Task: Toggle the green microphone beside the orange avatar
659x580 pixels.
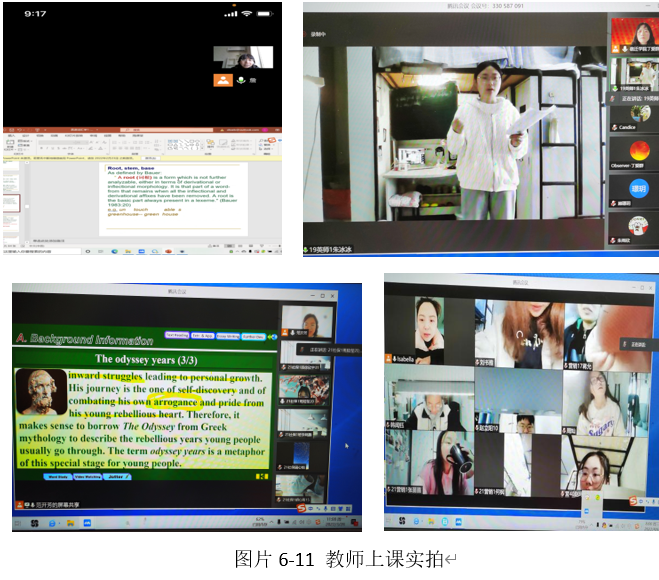Action: 241,79
